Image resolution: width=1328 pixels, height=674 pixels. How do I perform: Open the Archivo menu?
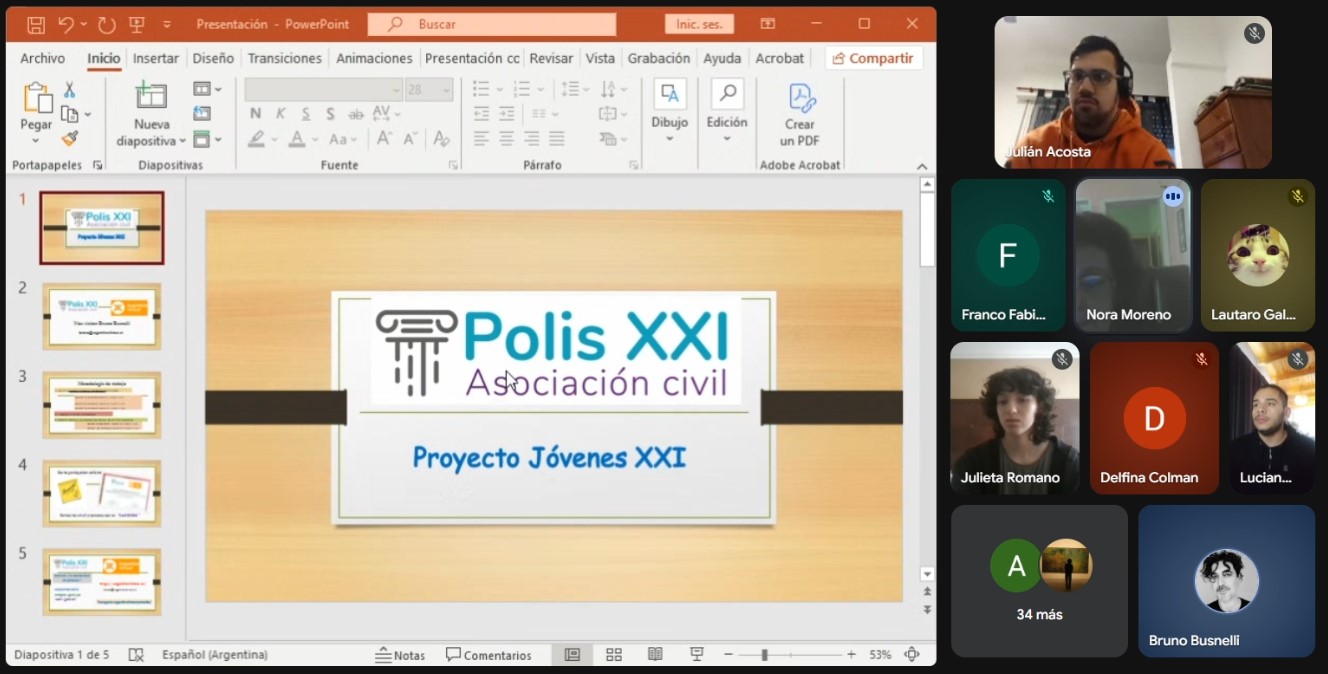(x=42, y=58)
